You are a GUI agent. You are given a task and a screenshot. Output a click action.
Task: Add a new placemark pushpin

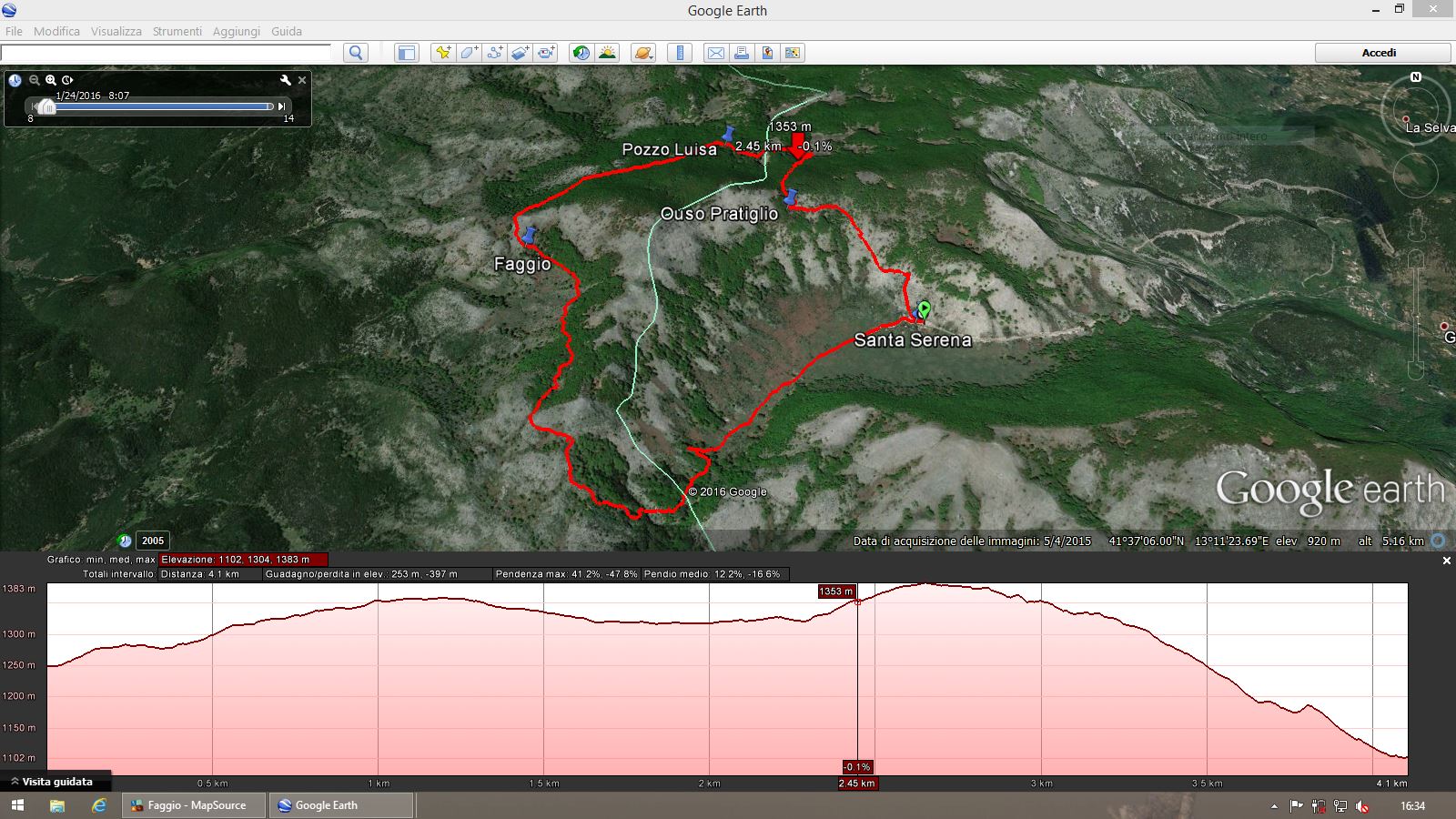443,53
